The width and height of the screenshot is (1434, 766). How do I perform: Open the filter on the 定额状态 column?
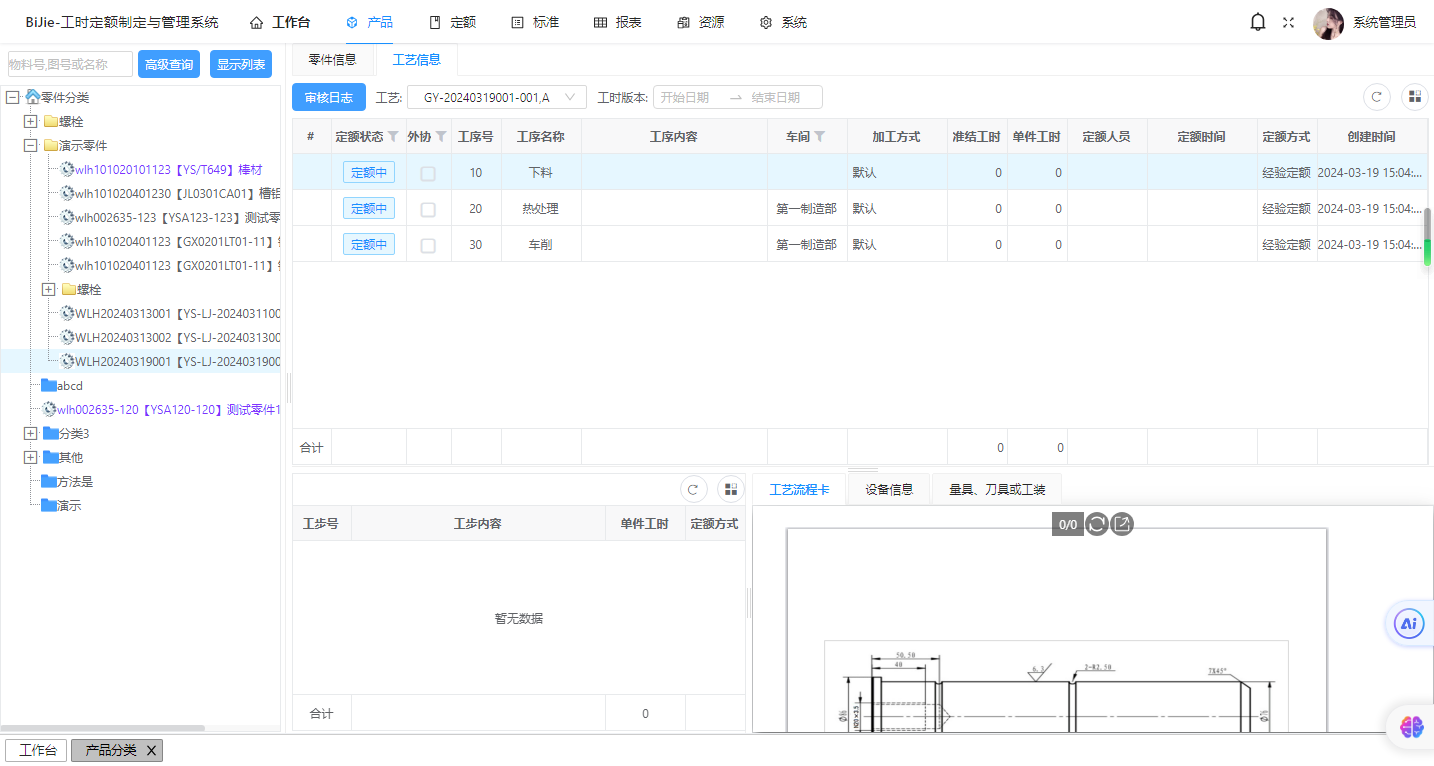(393, 136)
